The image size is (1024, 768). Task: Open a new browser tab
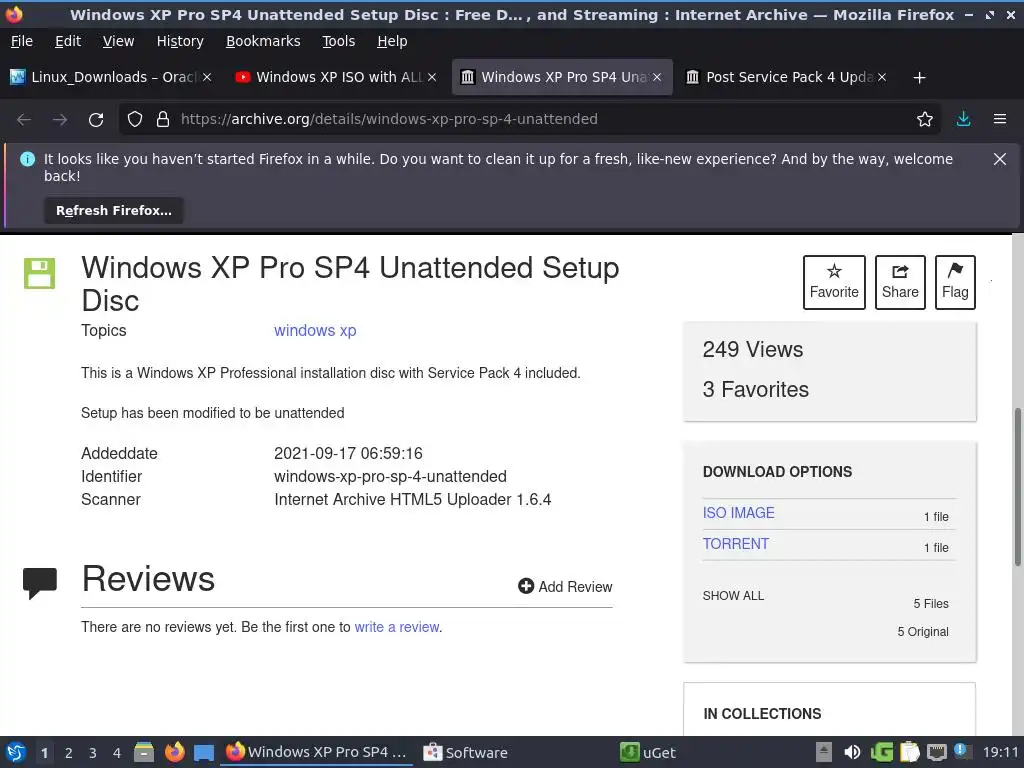coord(919,78)
